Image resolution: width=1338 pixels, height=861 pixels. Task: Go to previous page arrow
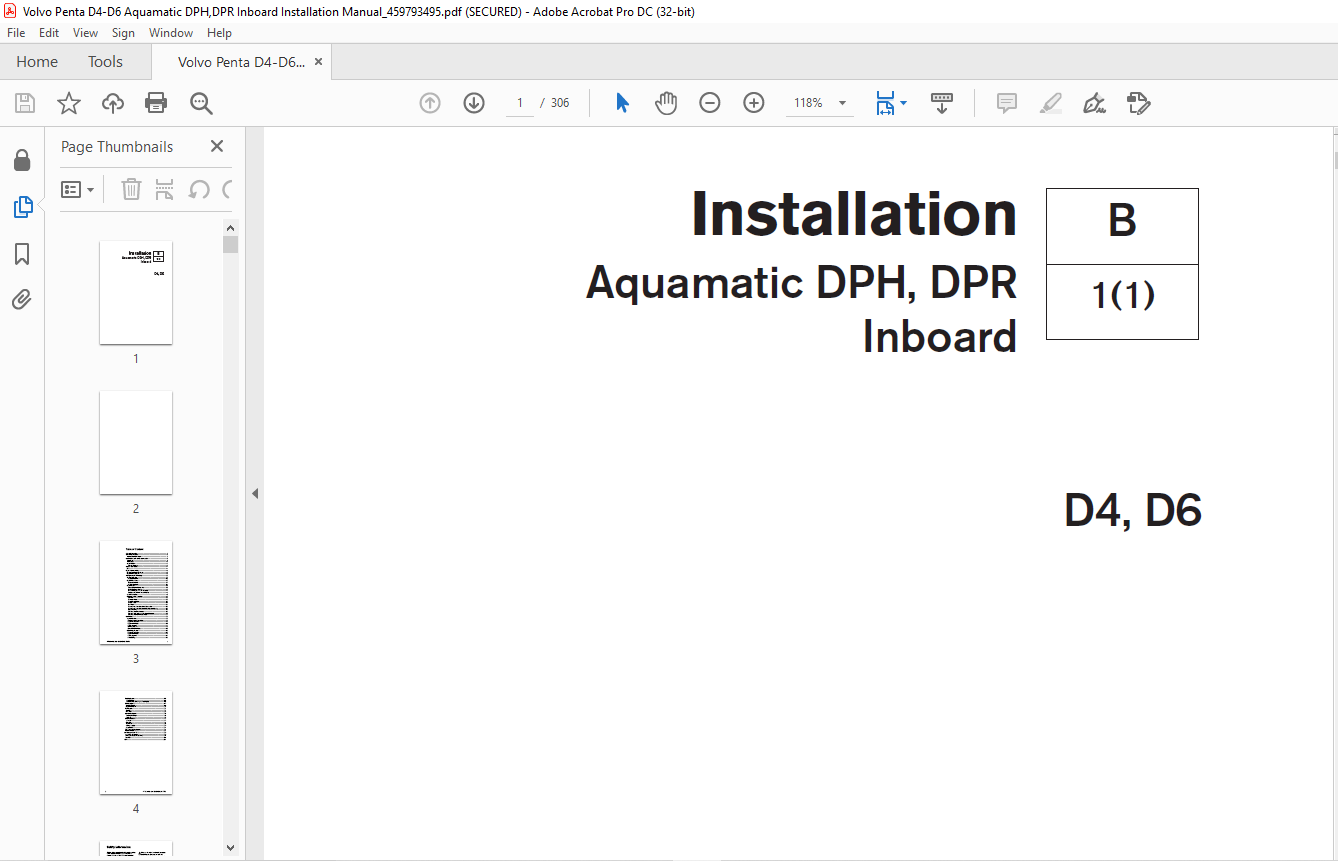pos(430,103)
